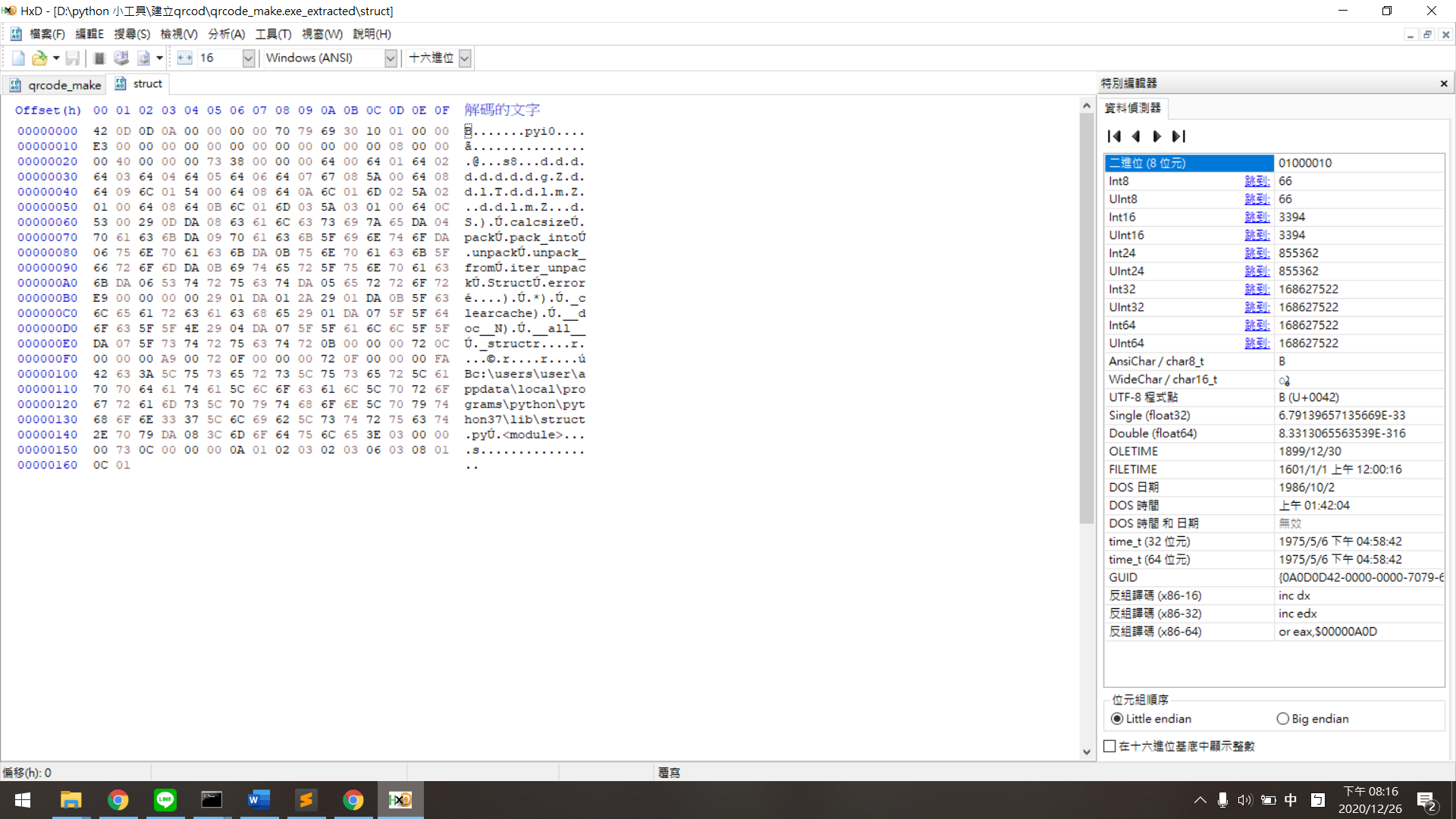Image resolution: width=1456 pixels, height=819 pixels.
Task: Open the Windows (ANSI) charset dropdown
Action: click(x=391, y=58)
